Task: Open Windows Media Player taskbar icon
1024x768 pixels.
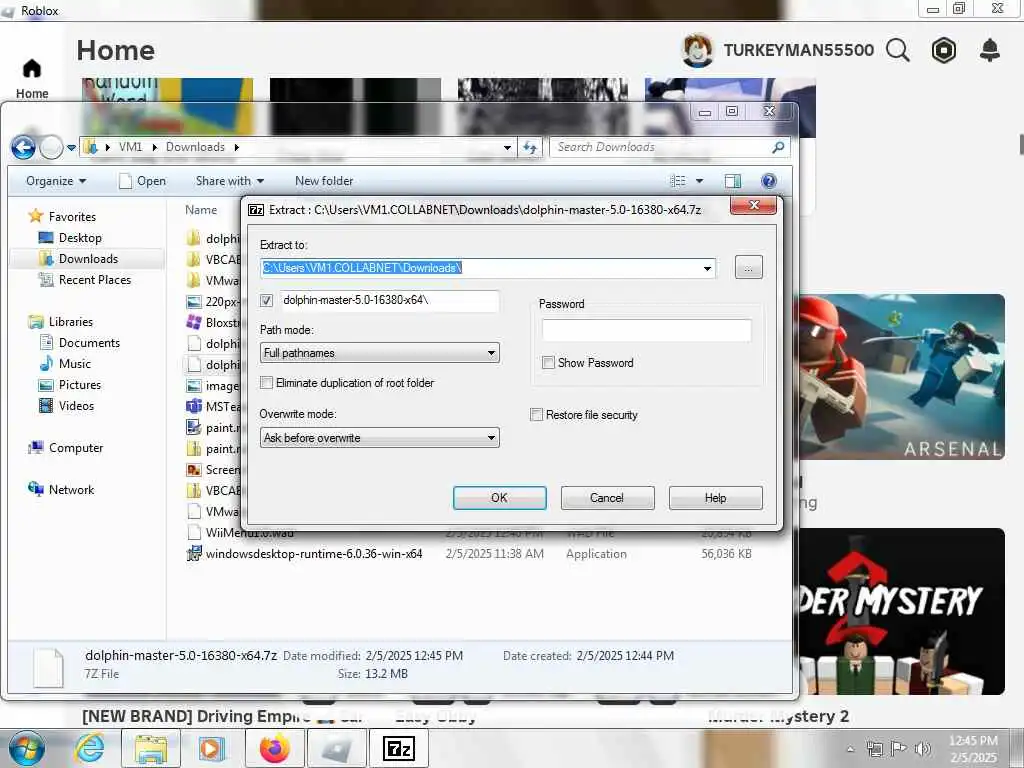Action: (212, 748)
